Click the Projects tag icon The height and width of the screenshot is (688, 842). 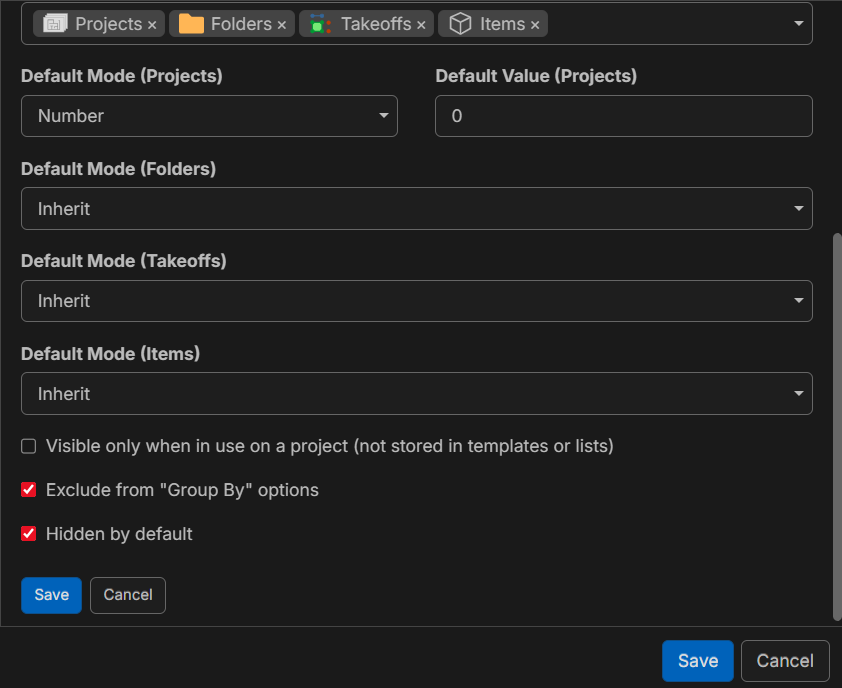(55, 24)
